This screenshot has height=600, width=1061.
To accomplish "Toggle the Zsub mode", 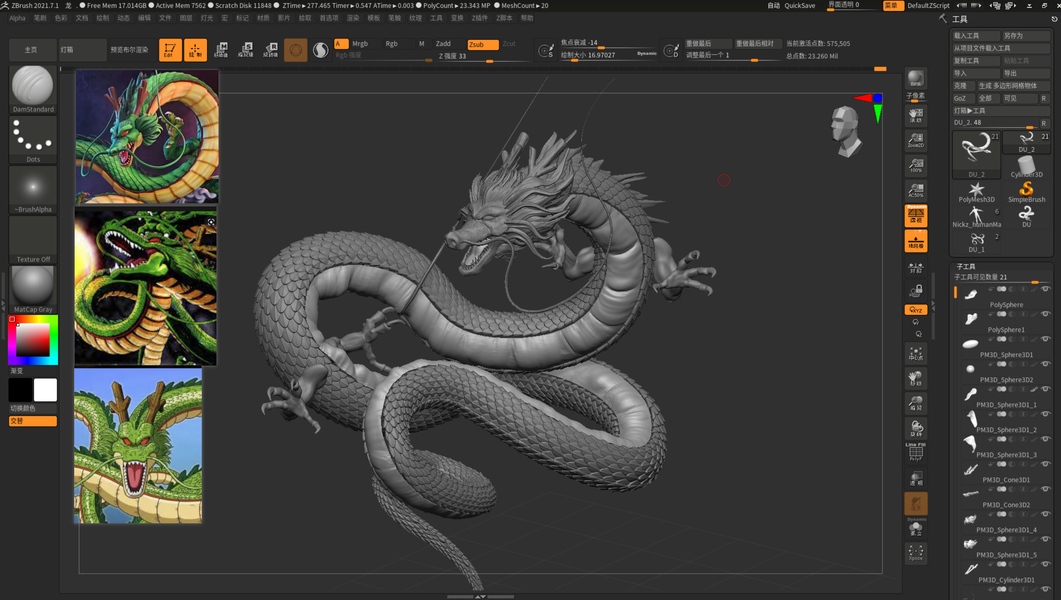I will (x=483, y=44).
